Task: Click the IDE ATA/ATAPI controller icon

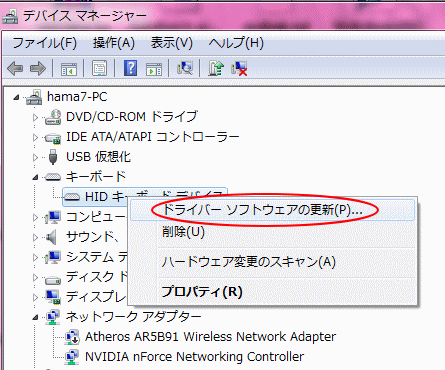Action: coord(53,137)
